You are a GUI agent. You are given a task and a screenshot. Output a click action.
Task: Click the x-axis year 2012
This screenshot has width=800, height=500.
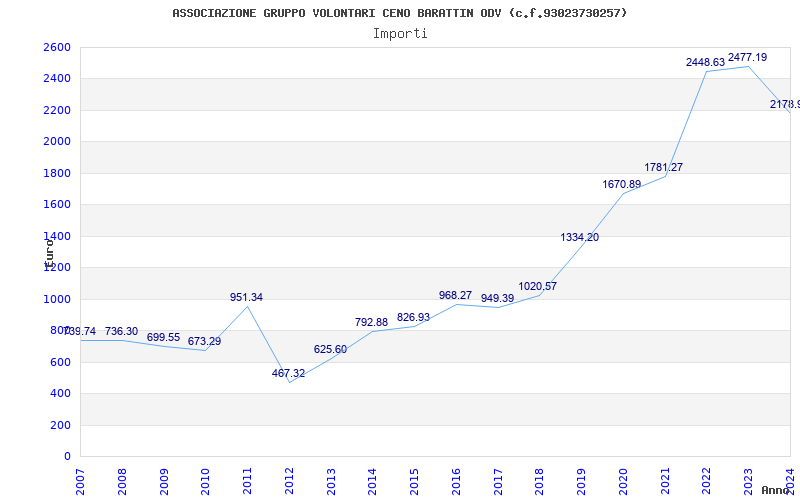[x=289, y=482]
